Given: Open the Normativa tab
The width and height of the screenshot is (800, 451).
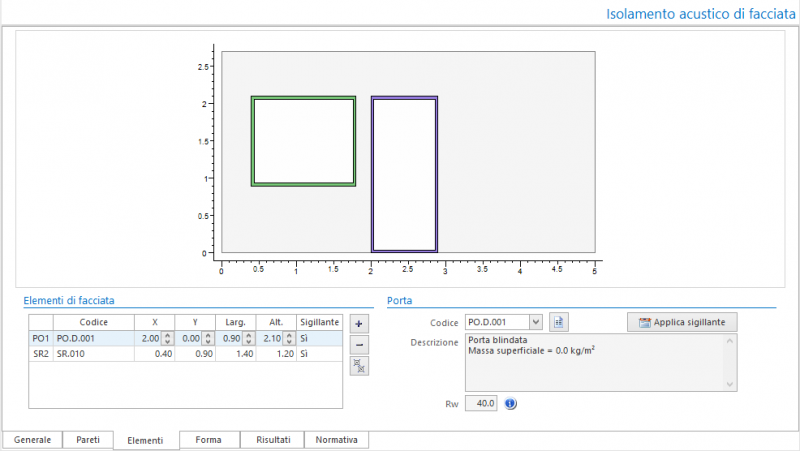Looking at the screenshot, I should [x=336, y=440].
